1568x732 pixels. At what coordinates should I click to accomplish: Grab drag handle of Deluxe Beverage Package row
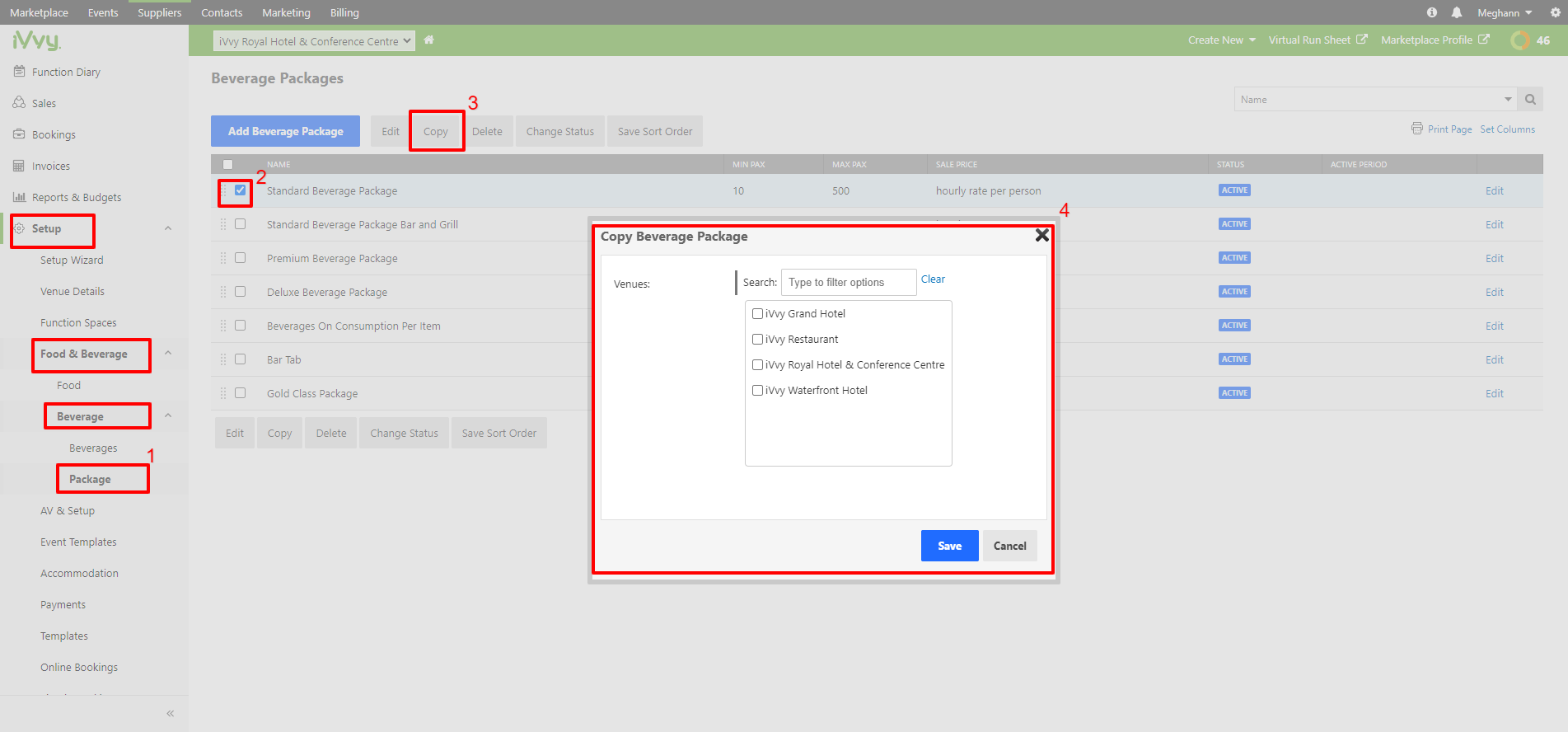222,292
